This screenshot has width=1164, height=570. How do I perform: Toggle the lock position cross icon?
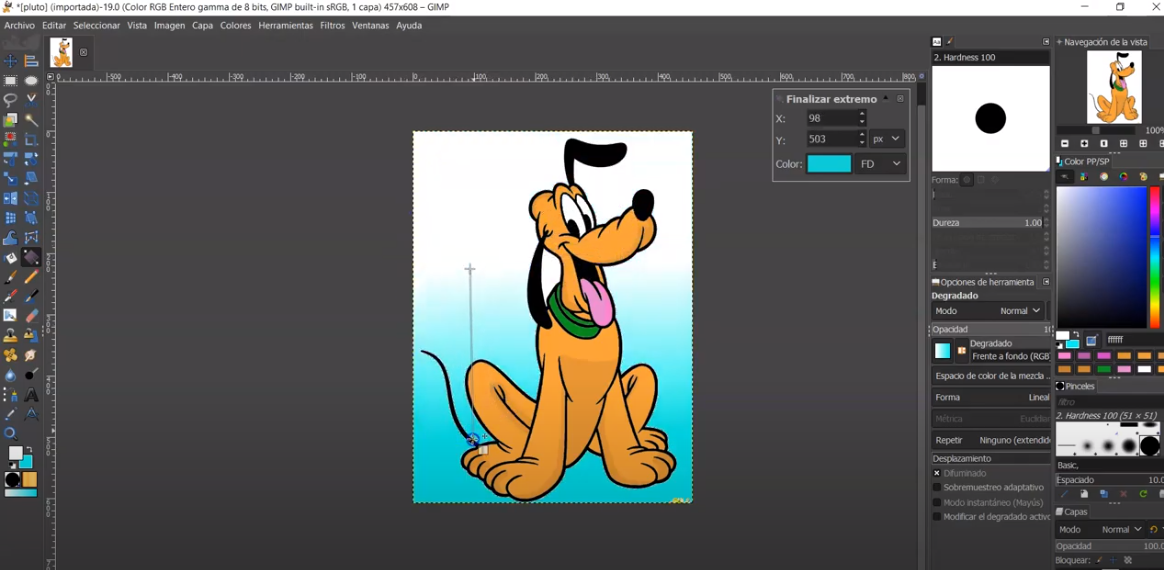1113,560
